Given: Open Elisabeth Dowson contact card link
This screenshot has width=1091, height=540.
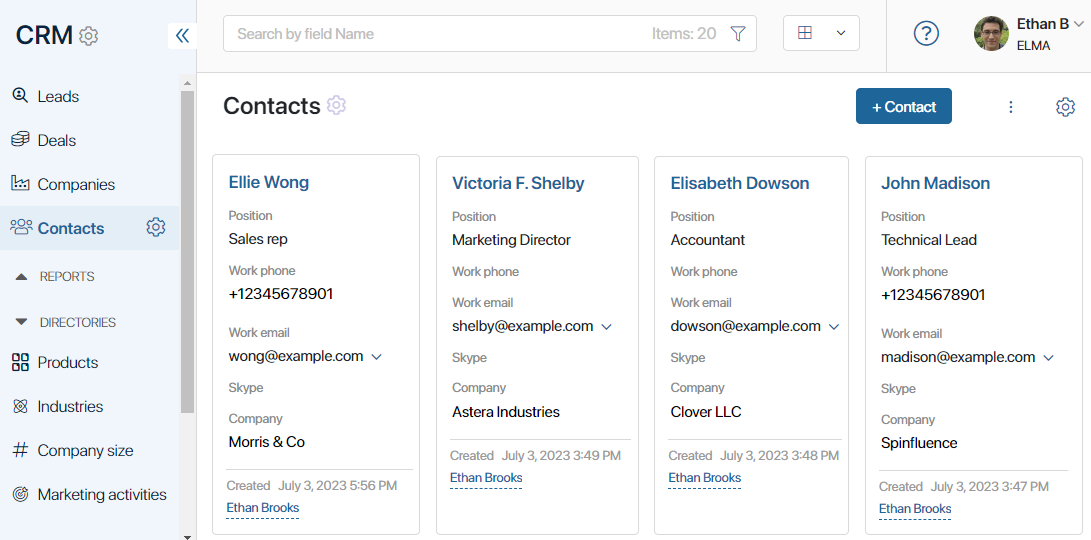Looking at the screenshot, I should [740, 183].
